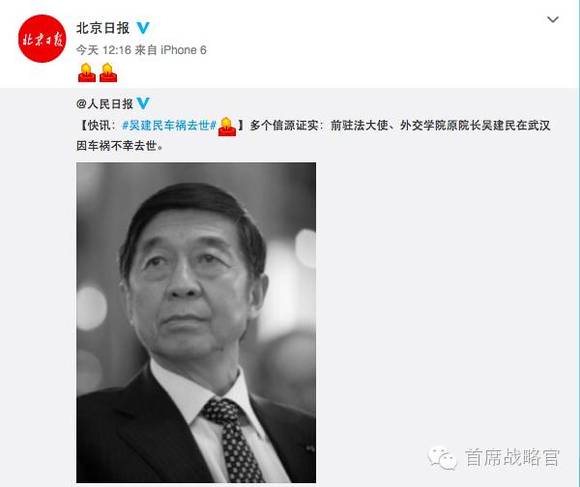
Task: Open the #吴建民车祸去世# hashtag topic
Action: point(169,126)
